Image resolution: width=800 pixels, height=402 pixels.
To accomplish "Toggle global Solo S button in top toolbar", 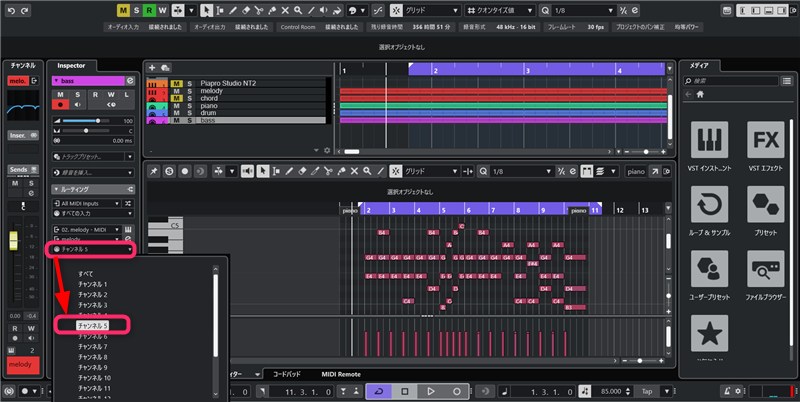I will point(136,10).
